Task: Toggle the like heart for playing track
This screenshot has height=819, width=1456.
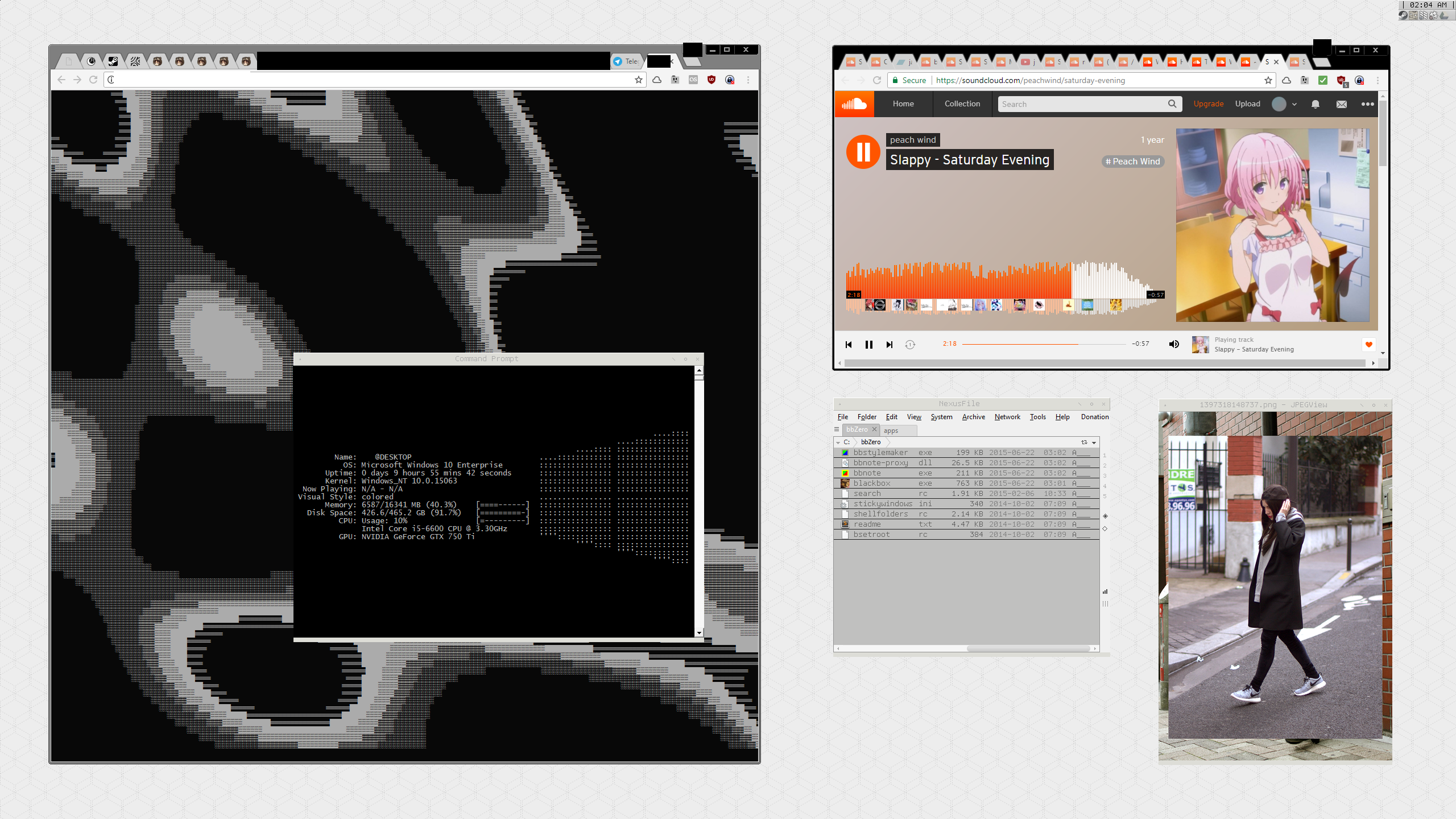Action: (x=1369, y=344)
